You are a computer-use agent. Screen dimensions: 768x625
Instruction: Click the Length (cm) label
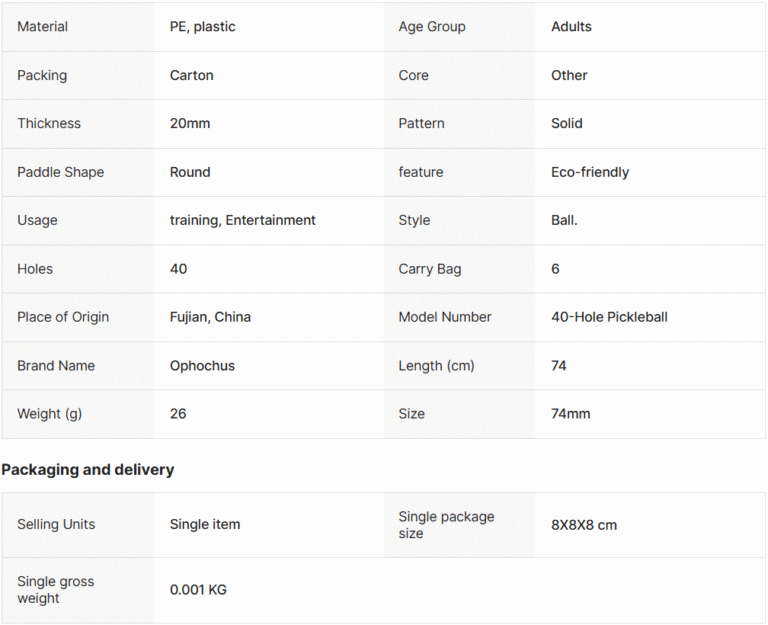tap(436, 366)
